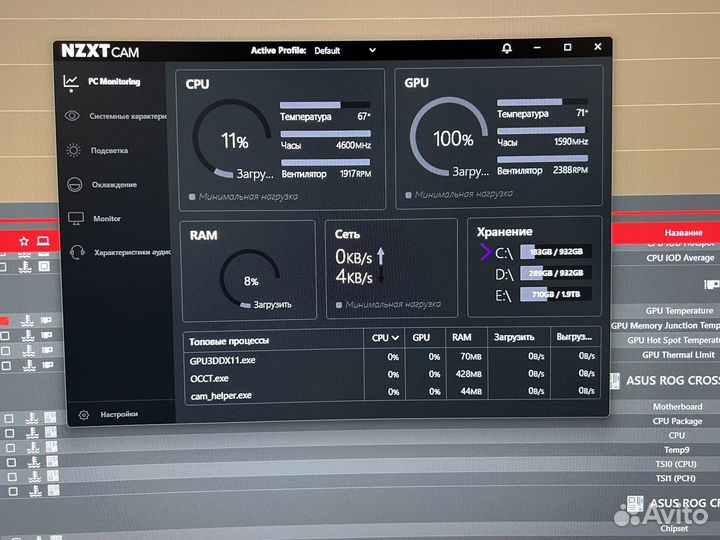Open notifications bell icon in NZXT CAM
This screenshot has width=720, height=540.
[507, 48]
